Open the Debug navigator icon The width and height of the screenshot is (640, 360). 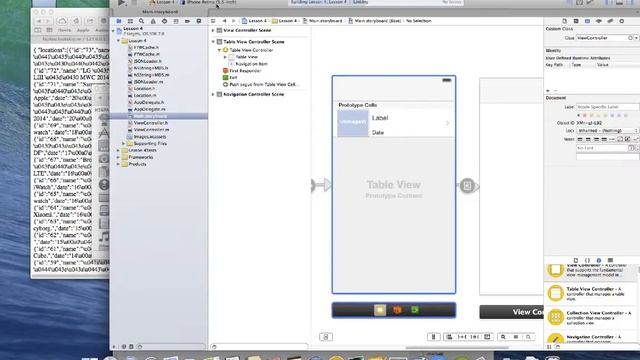tap(176, 21)
